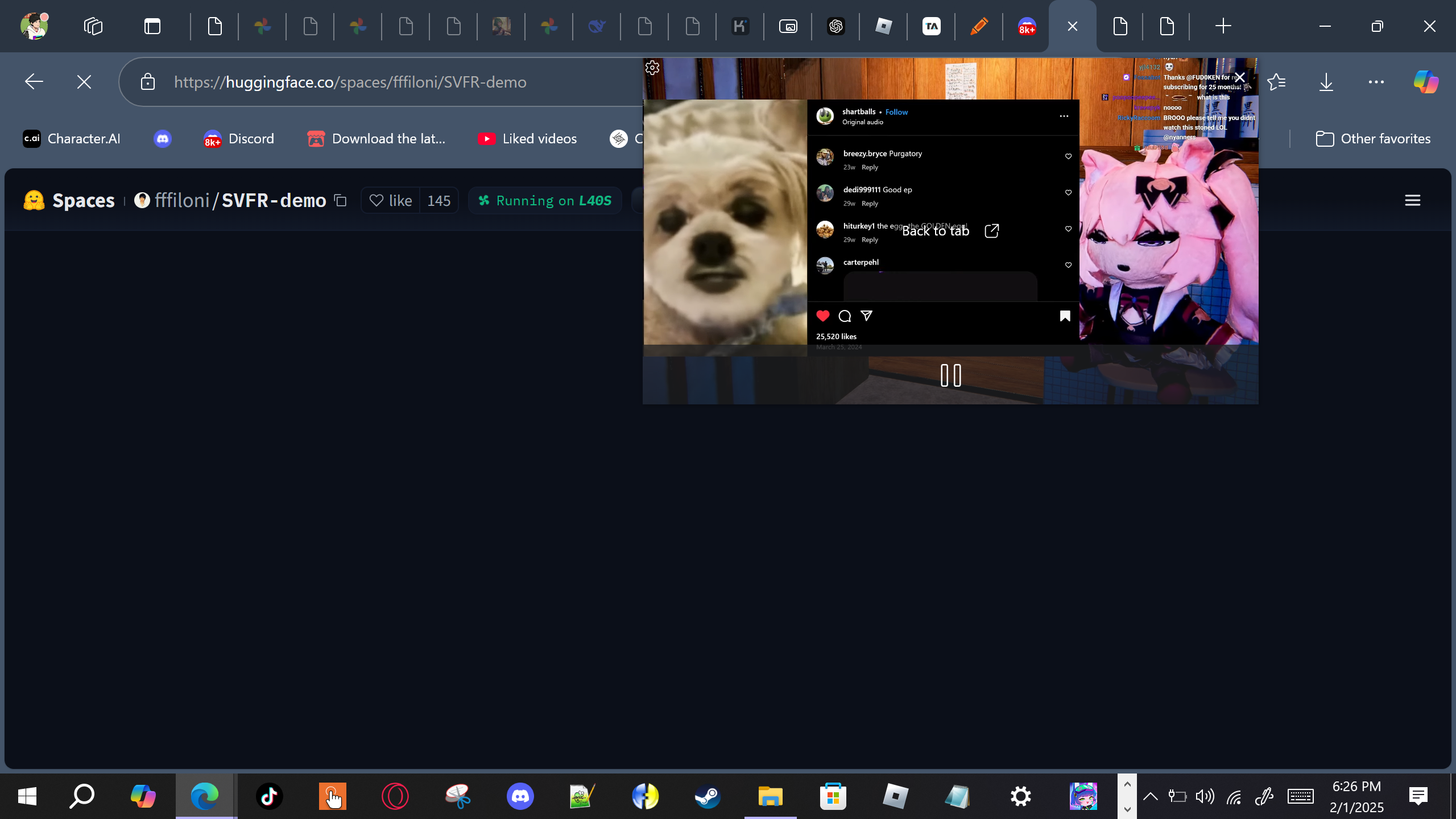Open Liked videos bookmark
The width and height of the screenshot is (1456, 819).
[x=527, y=139]
